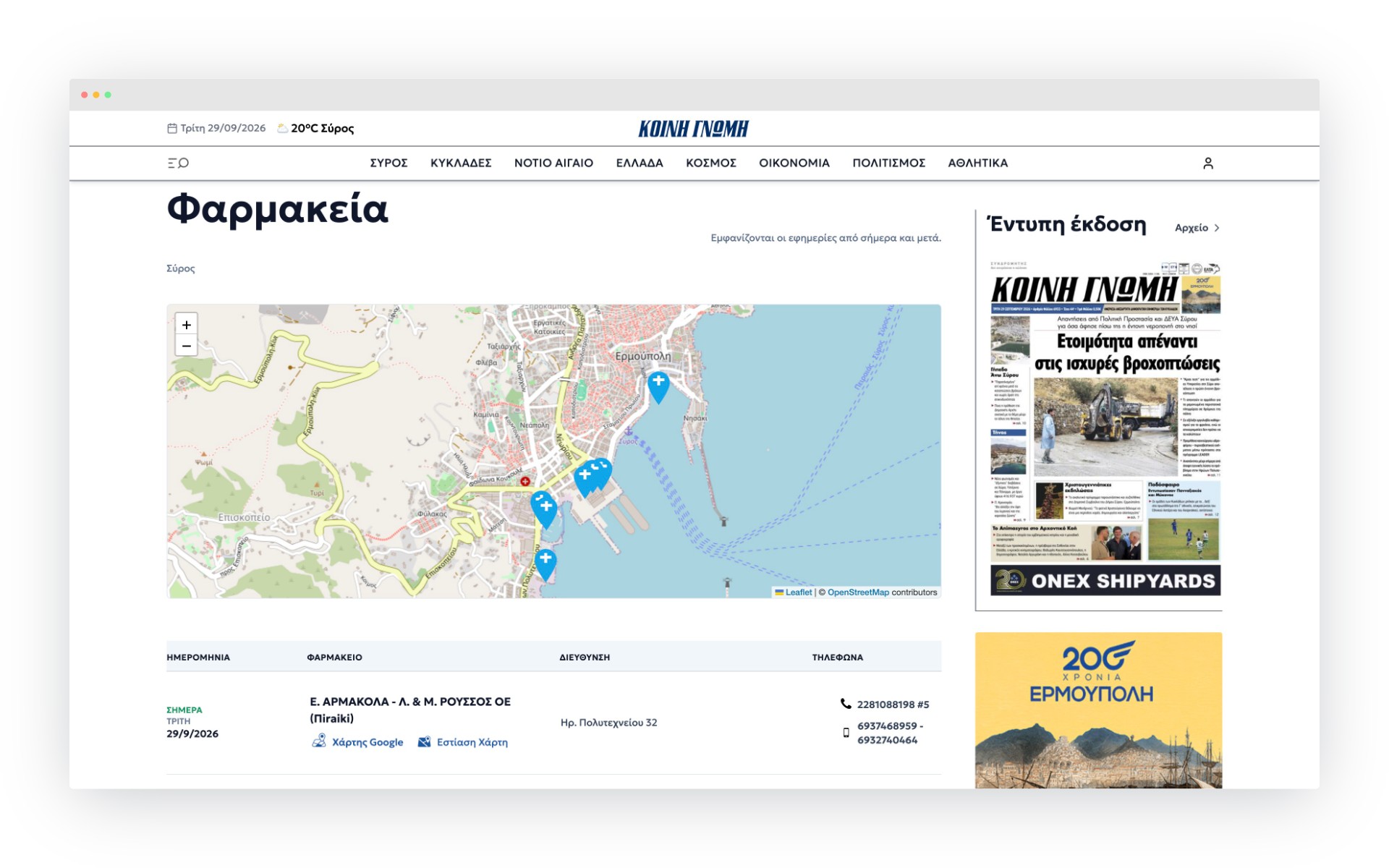Open the ΕΛΛΑΔΑ section
Image resolution: width=1389 pixels, height=868 pixels.
(x=640, y=163)
